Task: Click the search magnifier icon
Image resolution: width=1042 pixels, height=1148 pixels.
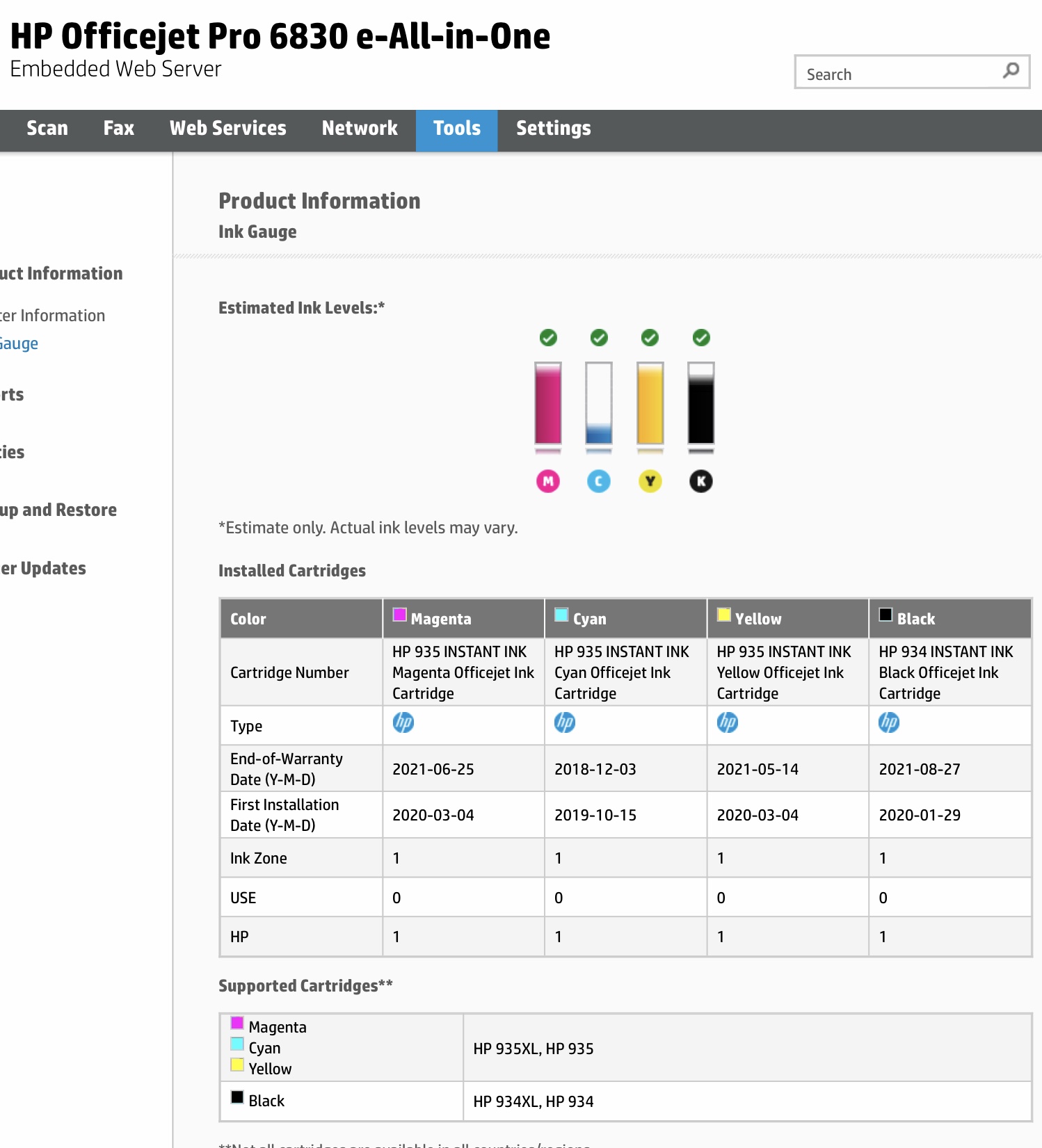Action: click(1011, 70)
